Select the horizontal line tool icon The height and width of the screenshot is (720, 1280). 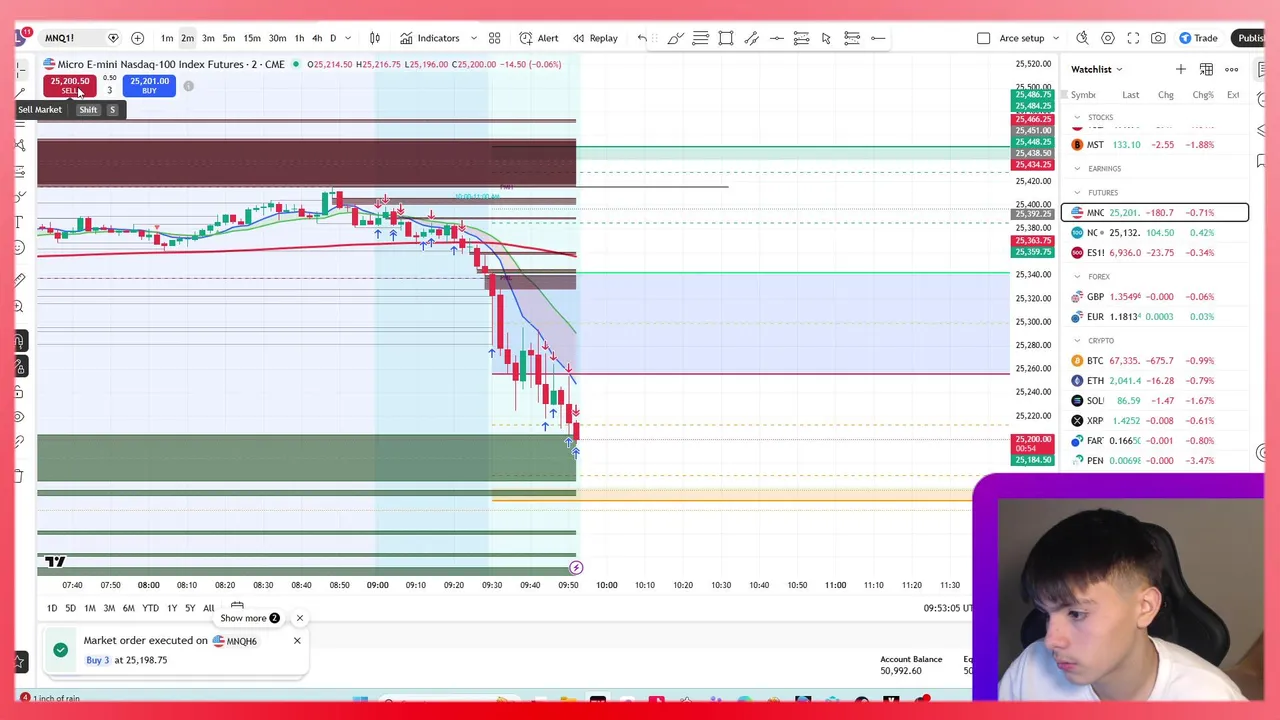(776, 38)
